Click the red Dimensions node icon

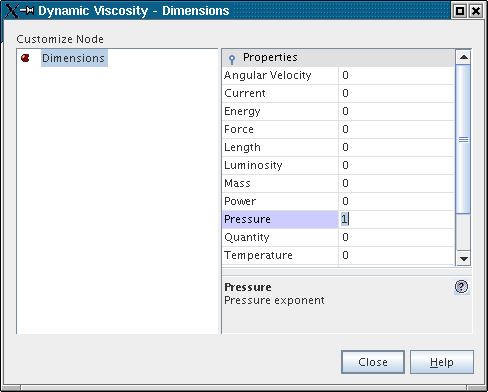(25, 58)
